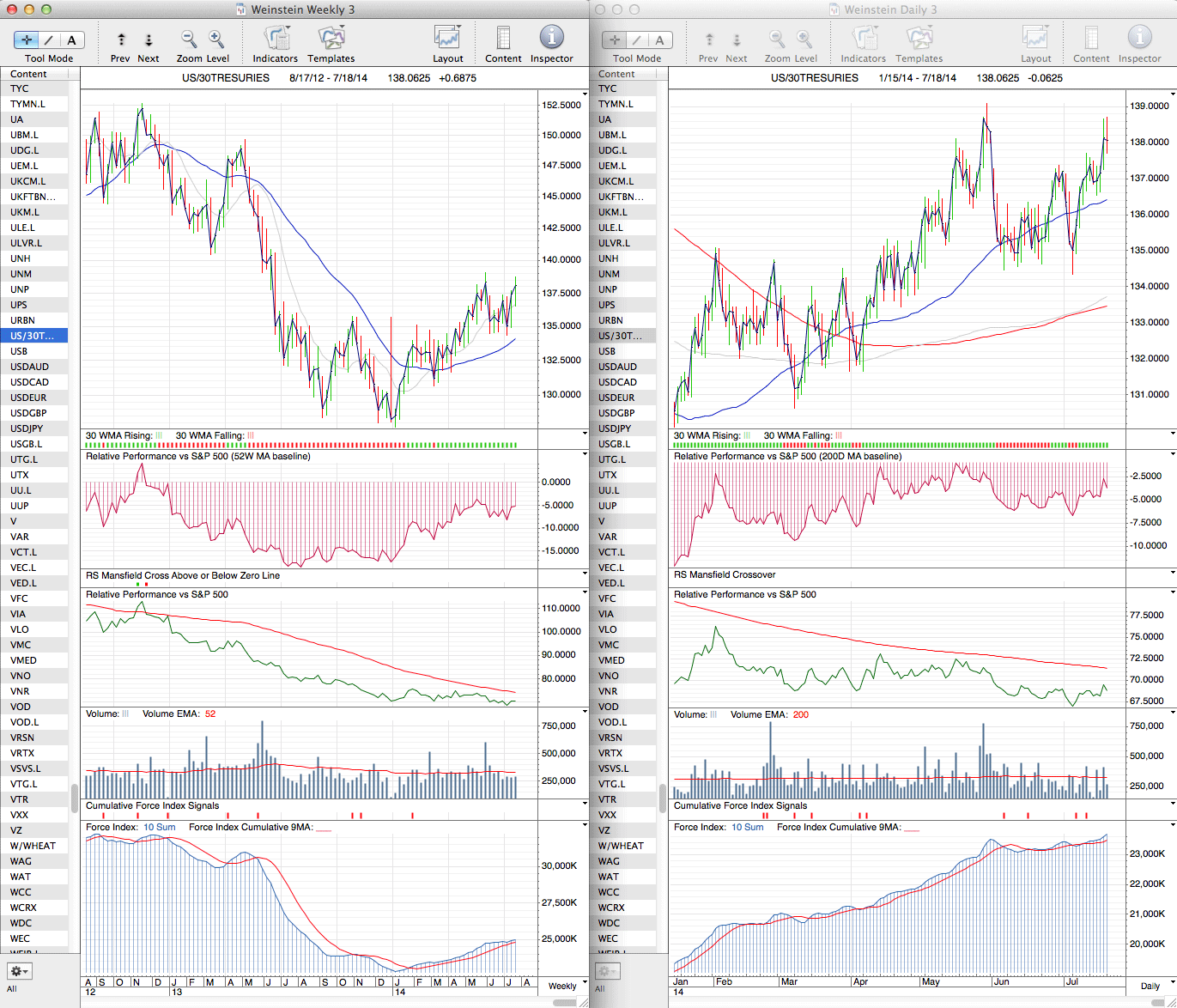Viewport: 1177px width, 1008px height.
Task: Open the Templates dropdown in Weekly toolbar
Action: click(331, 38)
